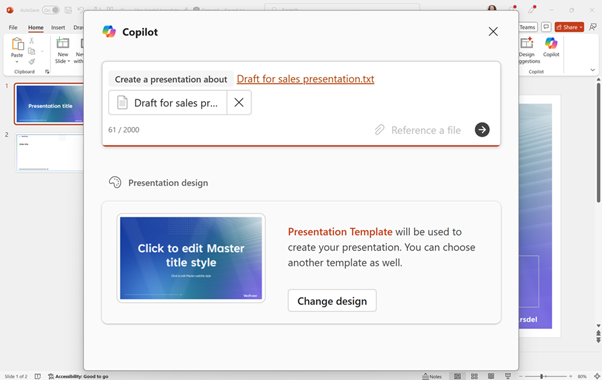Image resolution: width=602 pixels, height=380 pixels.
Task: Click the Paste icon in Clipboard group
Action: click(x=17, y=44)
